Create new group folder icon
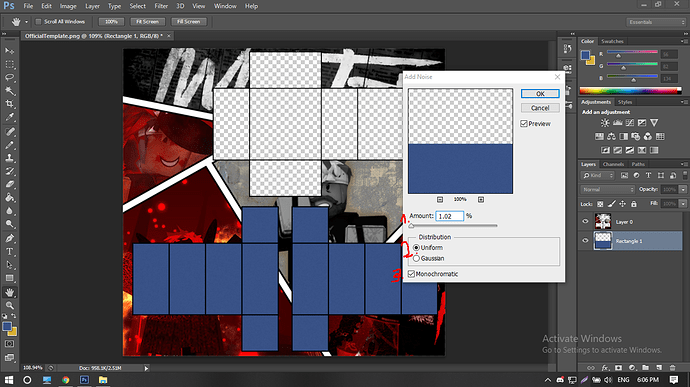Screen dimensions: 690x387 (645, 368)
